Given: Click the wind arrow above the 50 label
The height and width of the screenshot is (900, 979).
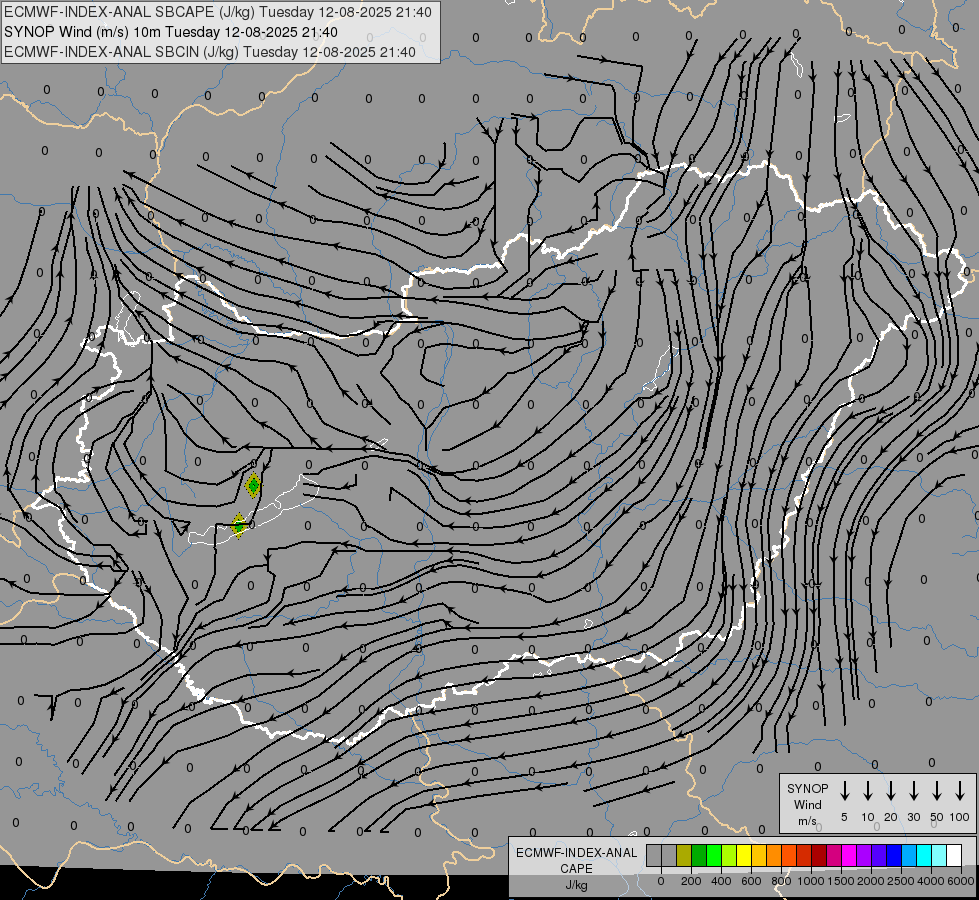Looking at the screenshot, I should [x=937, y=791].
